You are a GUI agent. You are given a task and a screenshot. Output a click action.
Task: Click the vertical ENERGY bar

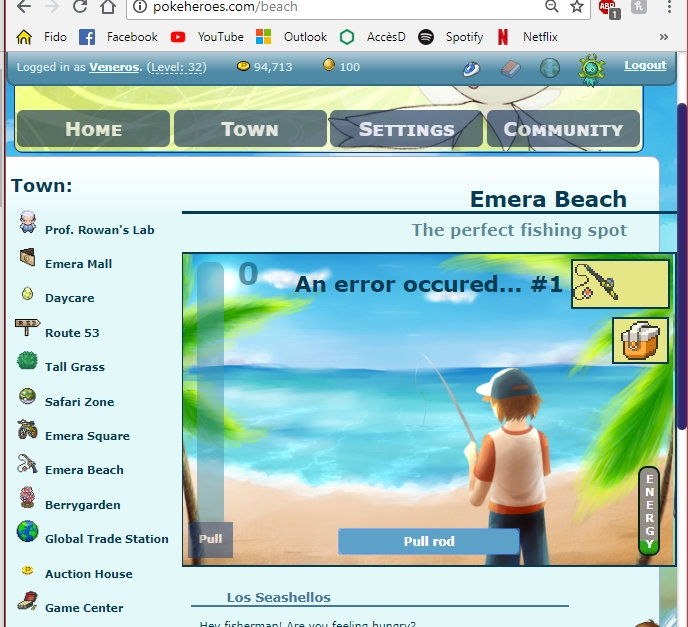649,511
